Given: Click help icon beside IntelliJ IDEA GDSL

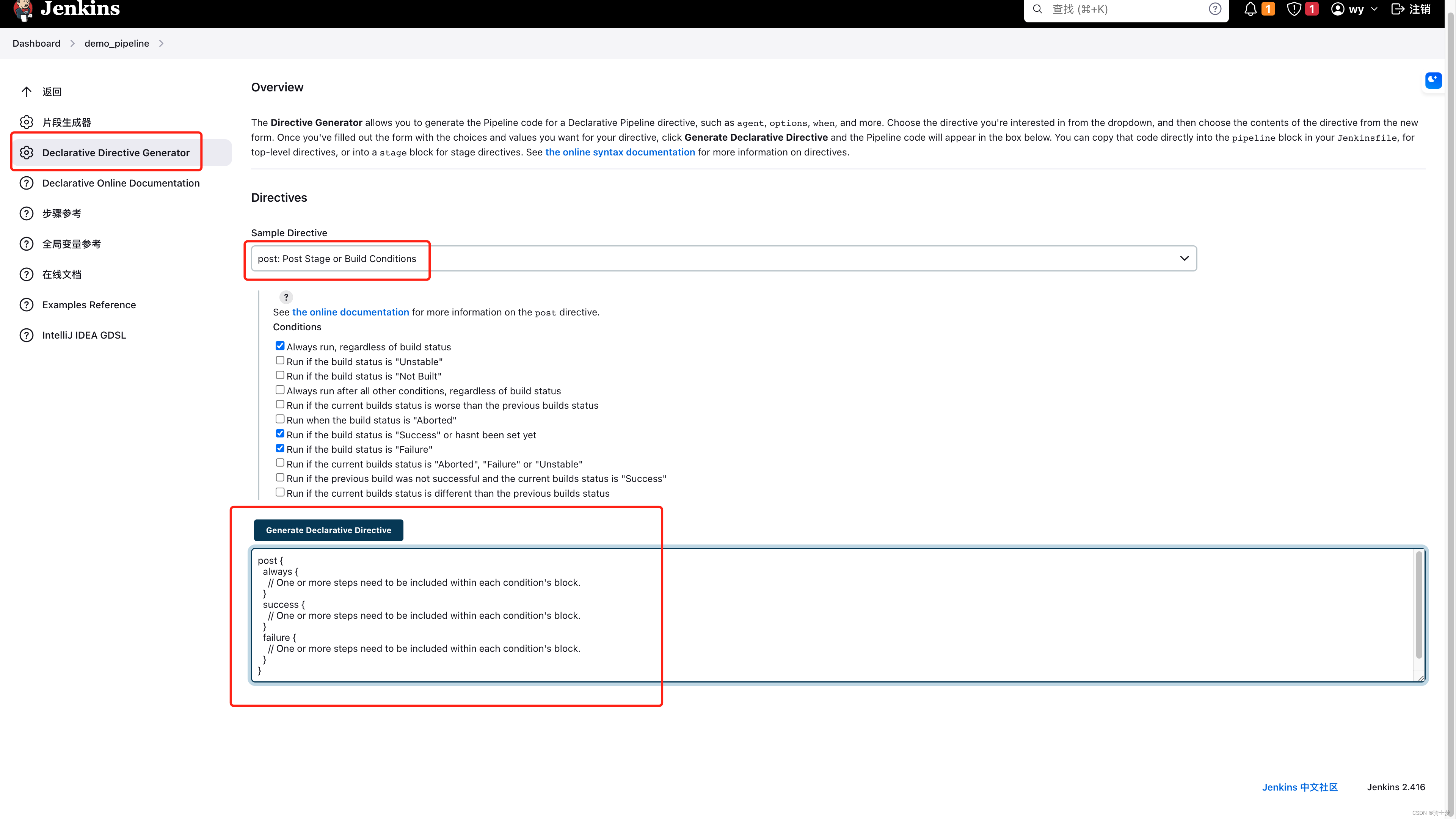Looking at the screenshot, I should point(27,335).
